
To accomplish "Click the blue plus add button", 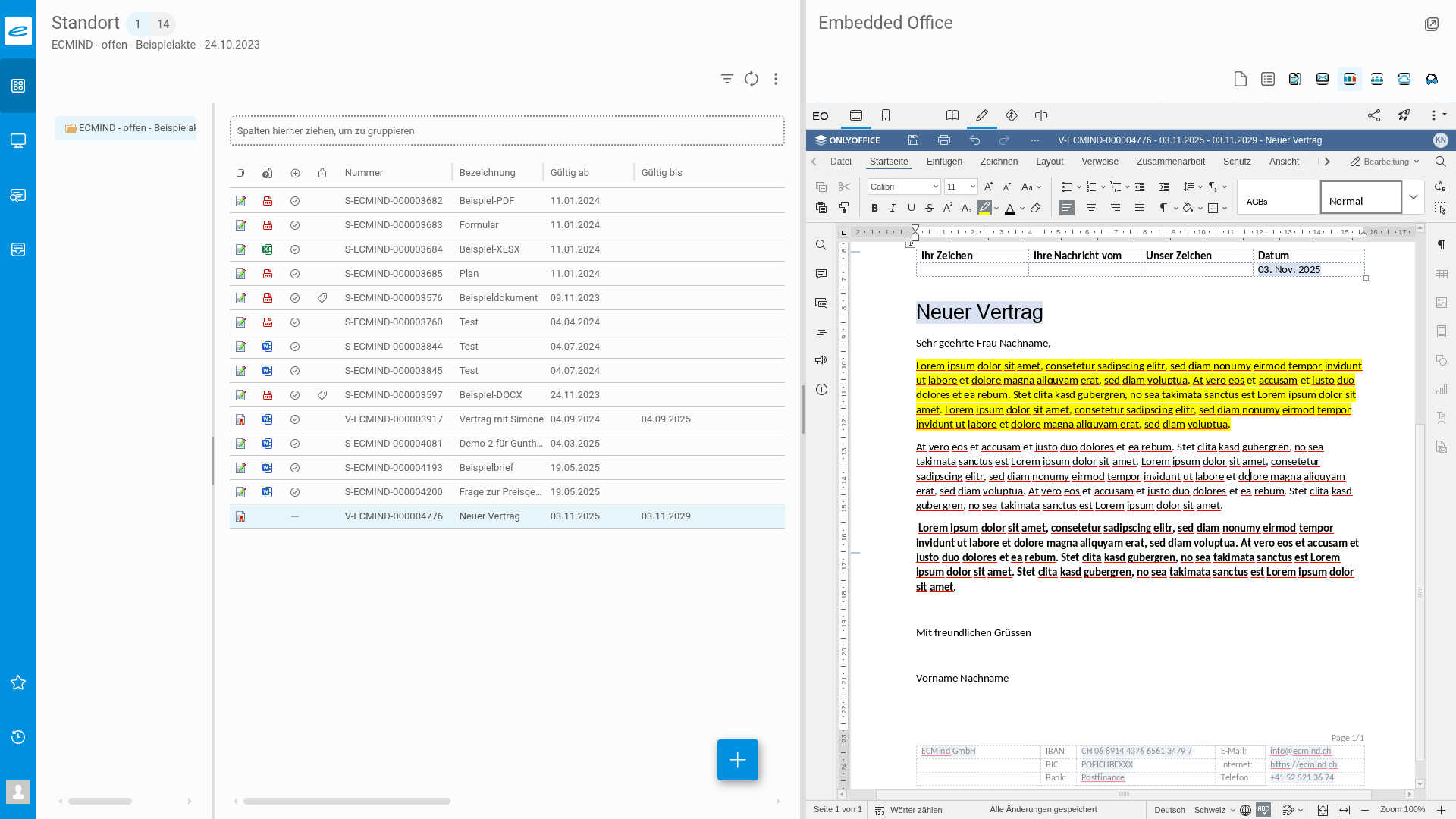I will pyautogui.click(x=737, y=760).
